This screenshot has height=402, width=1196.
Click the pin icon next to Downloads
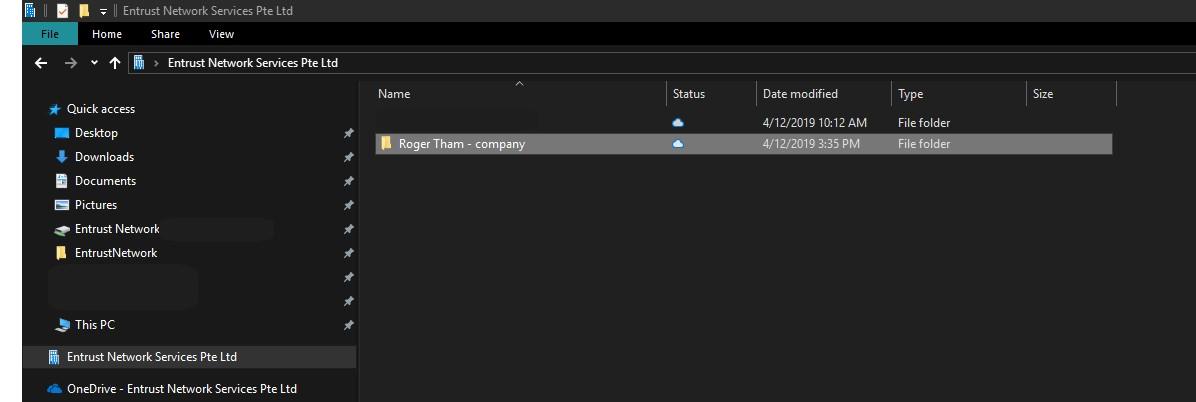click(349, 157)
